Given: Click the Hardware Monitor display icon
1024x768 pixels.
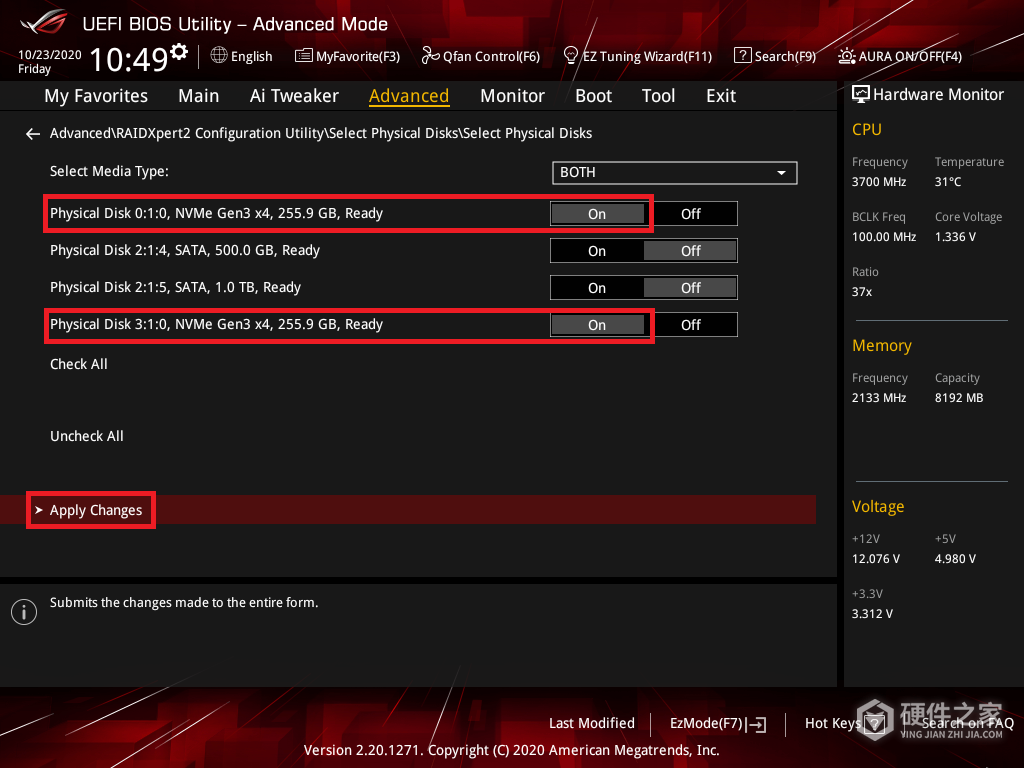Looking at the screenshot, I should click(861, 94).
